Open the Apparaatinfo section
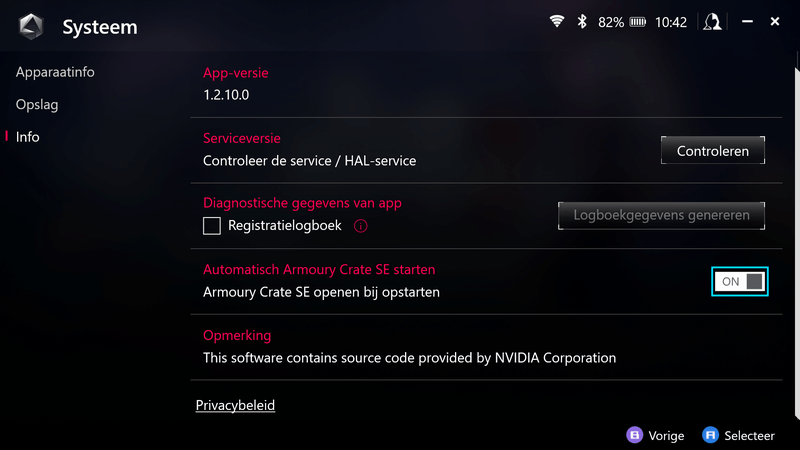The width and height of the screenshot is (800, 450). [55, 72]
